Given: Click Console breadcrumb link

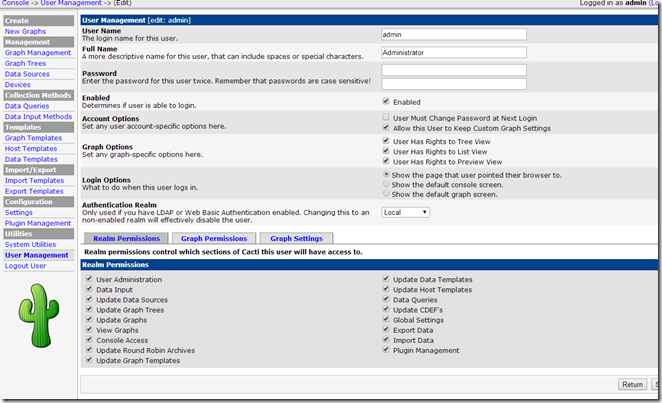Looking at the screenshot, I should 15,3.
